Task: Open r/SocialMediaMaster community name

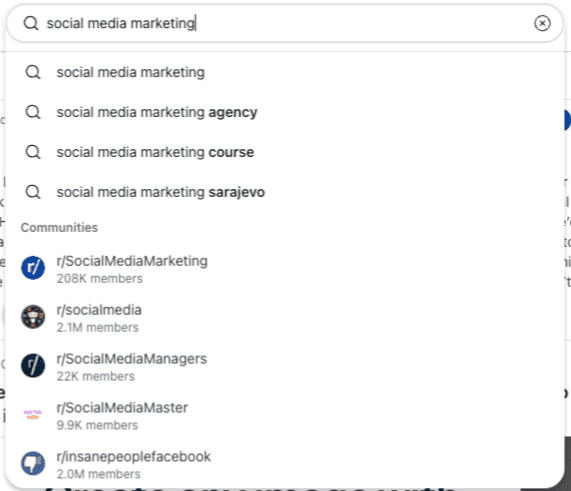Action: 122,408
